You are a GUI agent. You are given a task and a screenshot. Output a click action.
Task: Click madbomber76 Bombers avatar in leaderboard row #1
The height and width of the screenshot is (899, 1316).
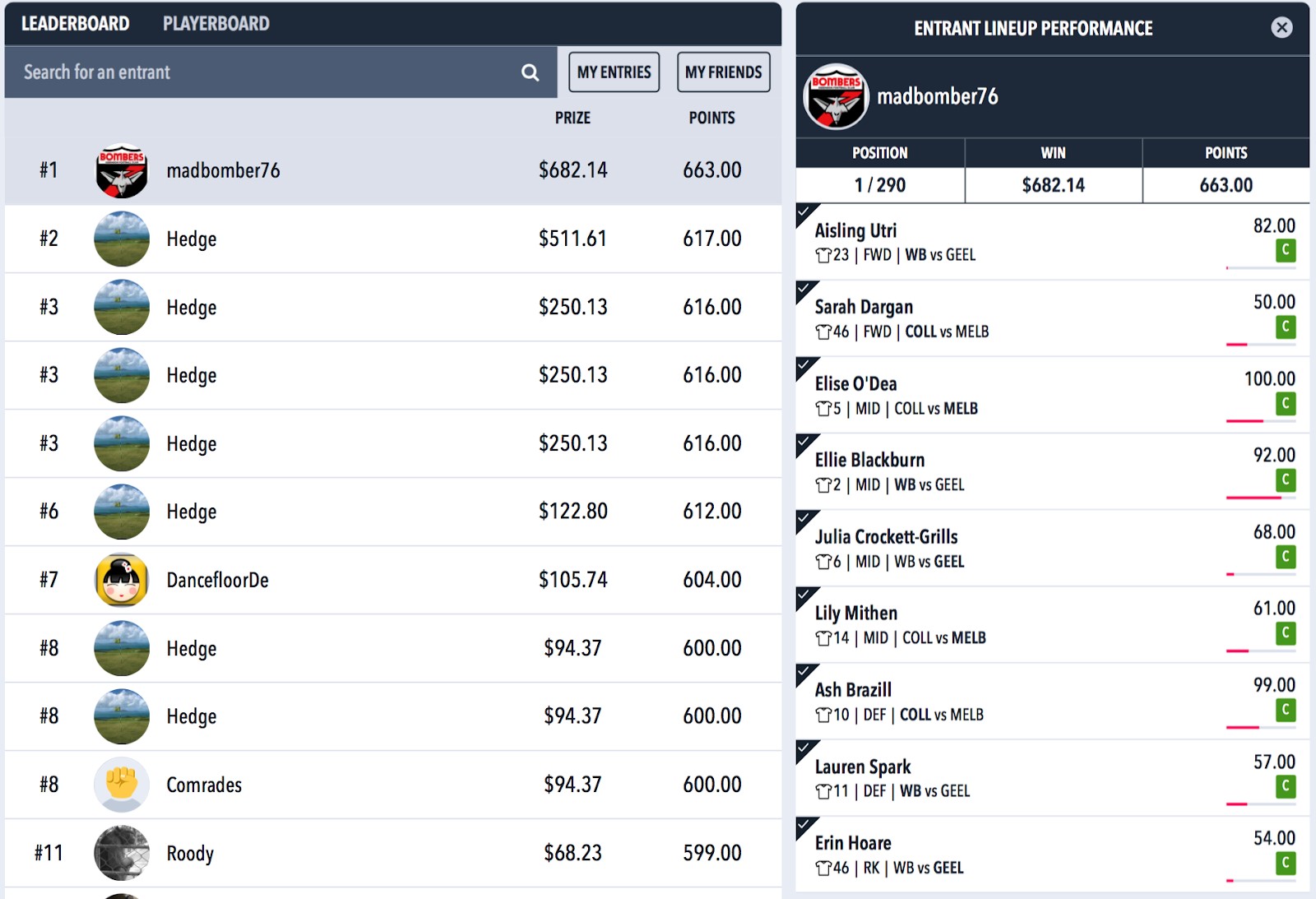tap(122, 171)
